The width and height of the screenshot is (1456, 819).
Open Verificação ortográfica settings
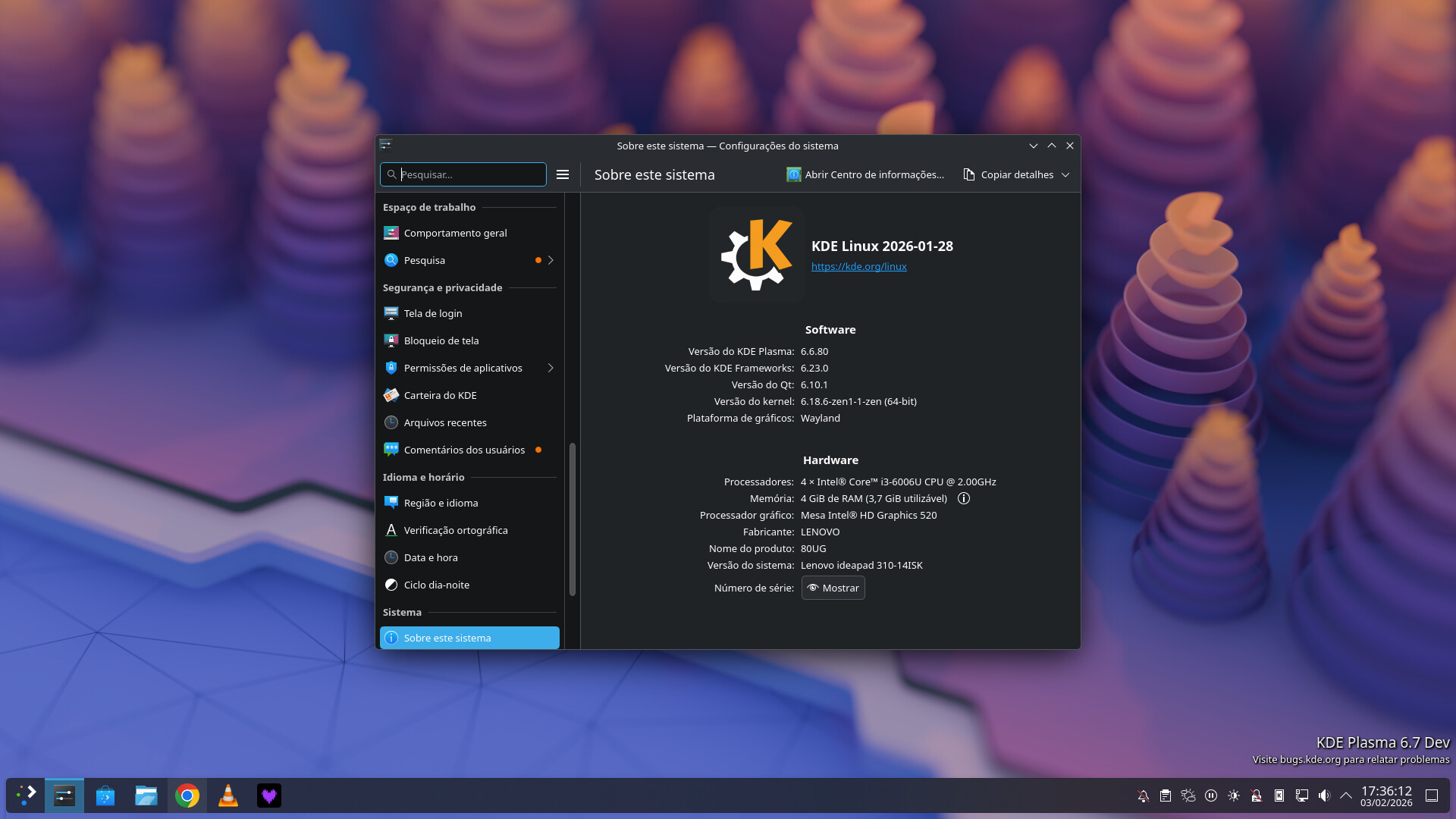click(455, 530)
